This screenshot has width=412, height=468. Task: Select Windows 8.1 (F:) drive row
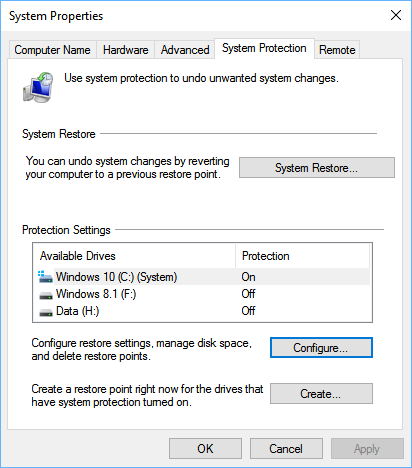pos(203,294)
